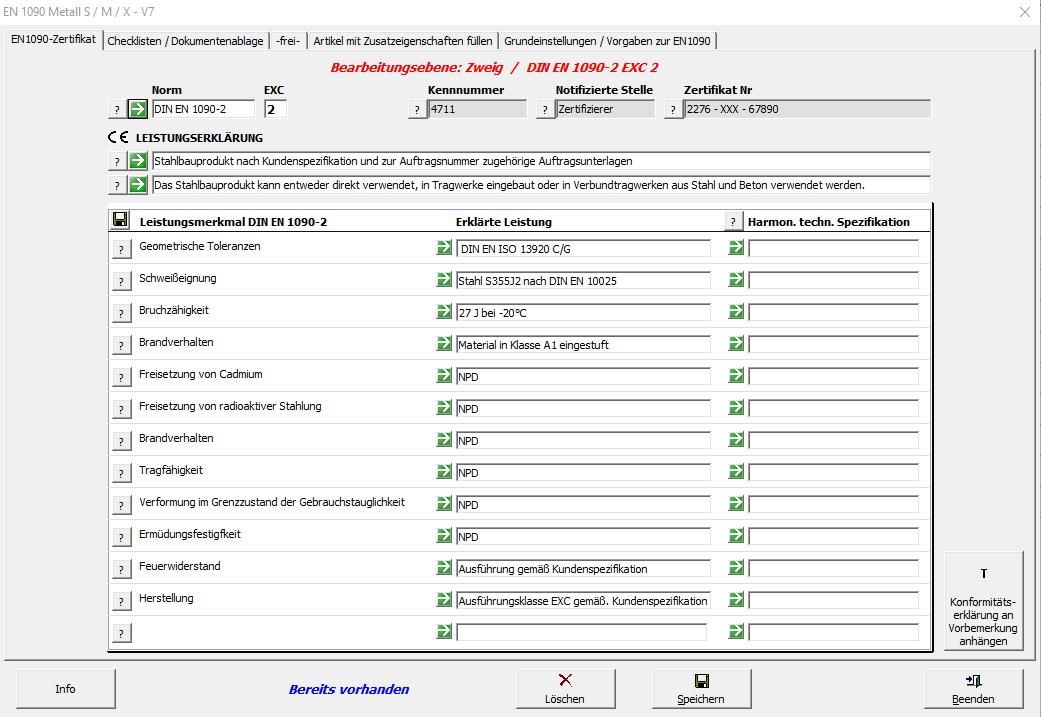Open help for Notifizierte Stelle
This screenshot has height=717, width=1041.
coord(545,109)
